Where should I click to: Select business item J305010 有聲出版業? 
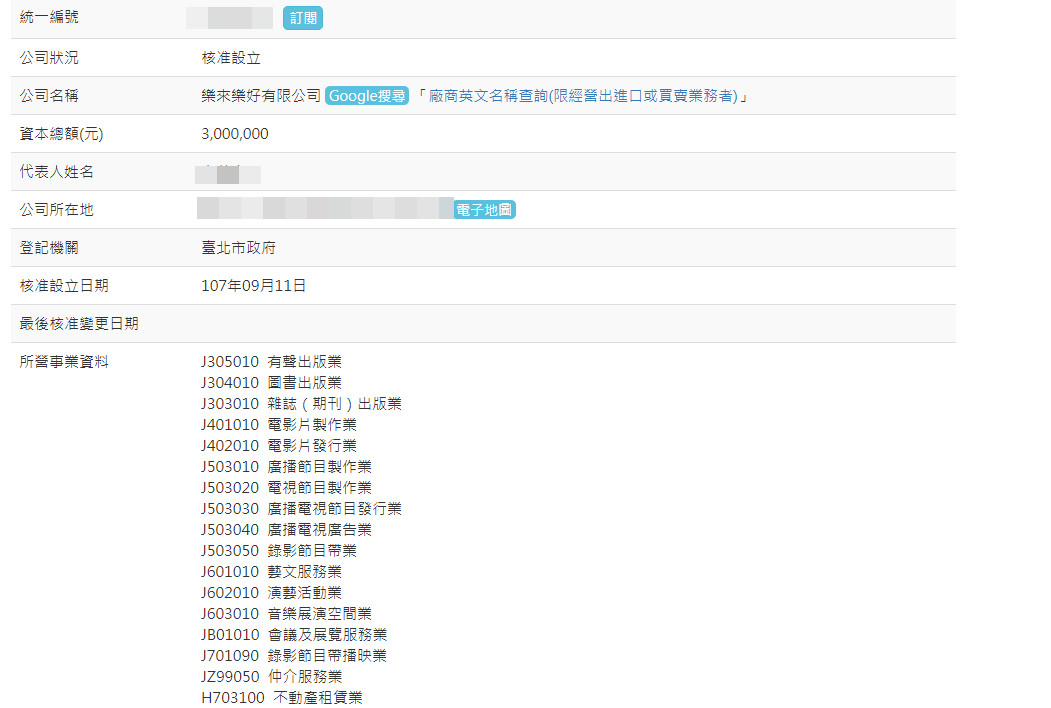click(271, 362)
